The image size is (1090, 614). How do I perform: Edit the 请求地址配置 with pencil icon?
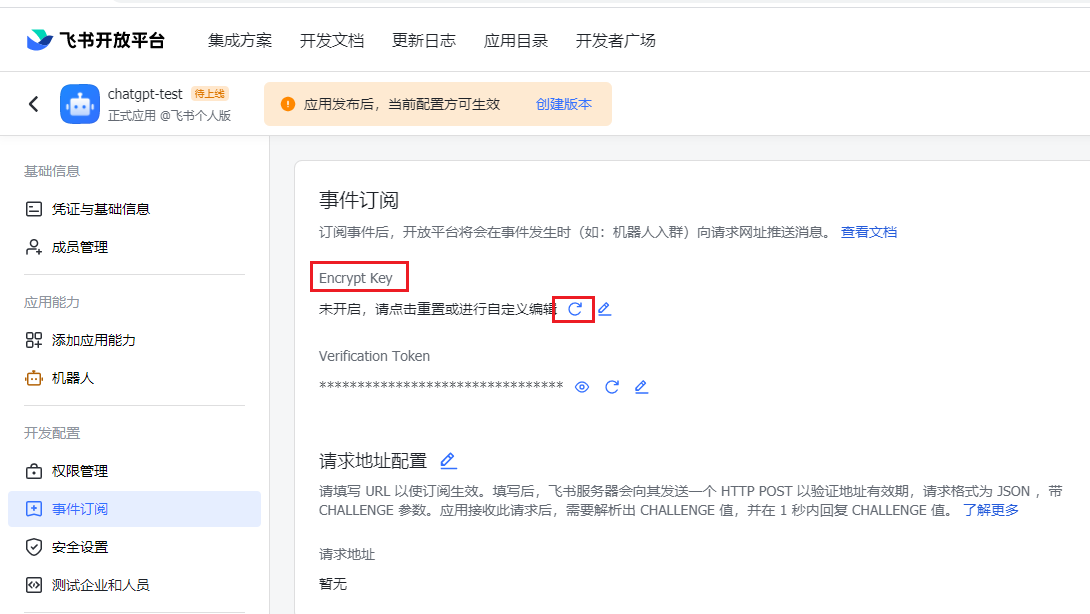click(448, 460)
